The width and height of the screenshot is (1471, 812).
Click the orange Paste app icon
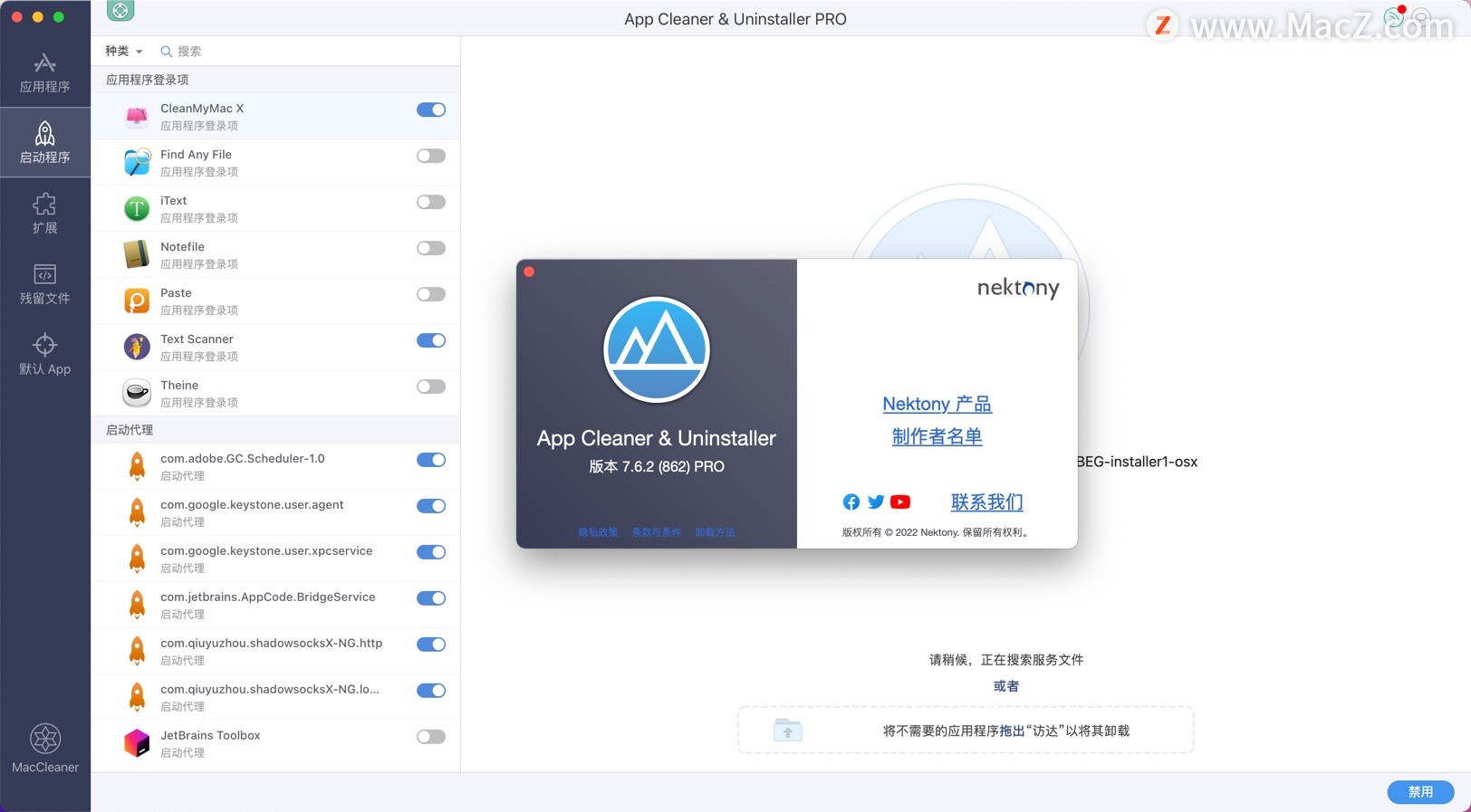click(x=137, y=301)
